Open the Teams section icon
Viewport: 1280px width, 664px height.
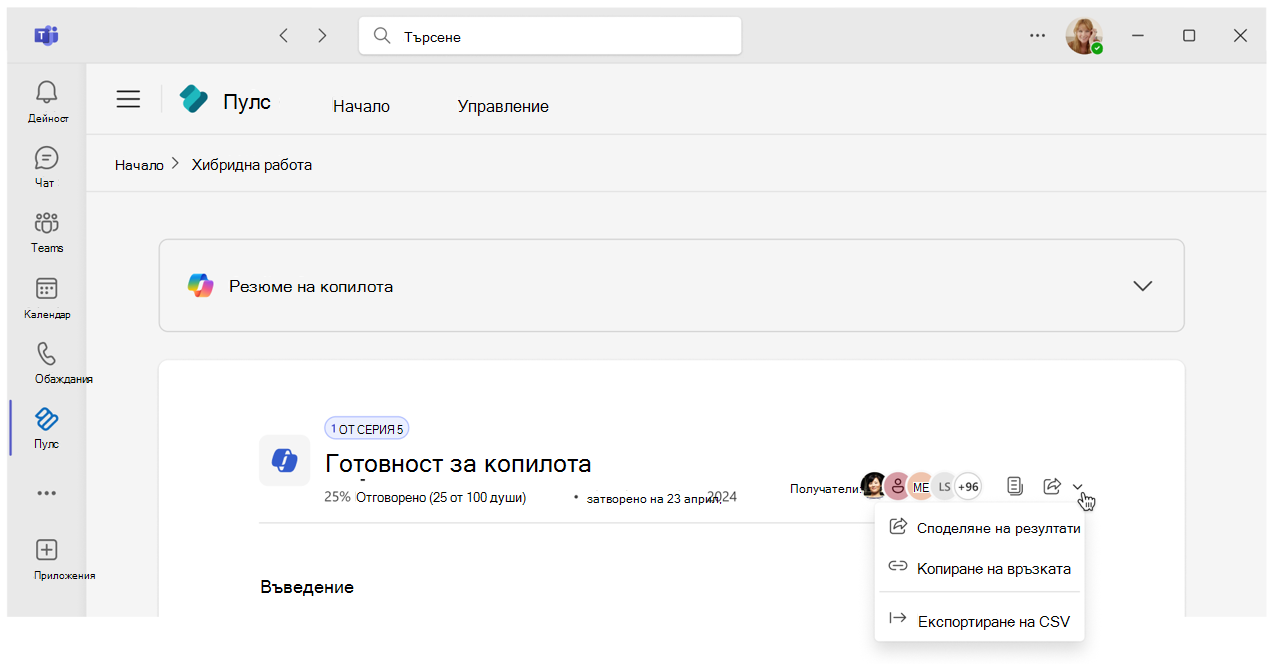[46, 223]
